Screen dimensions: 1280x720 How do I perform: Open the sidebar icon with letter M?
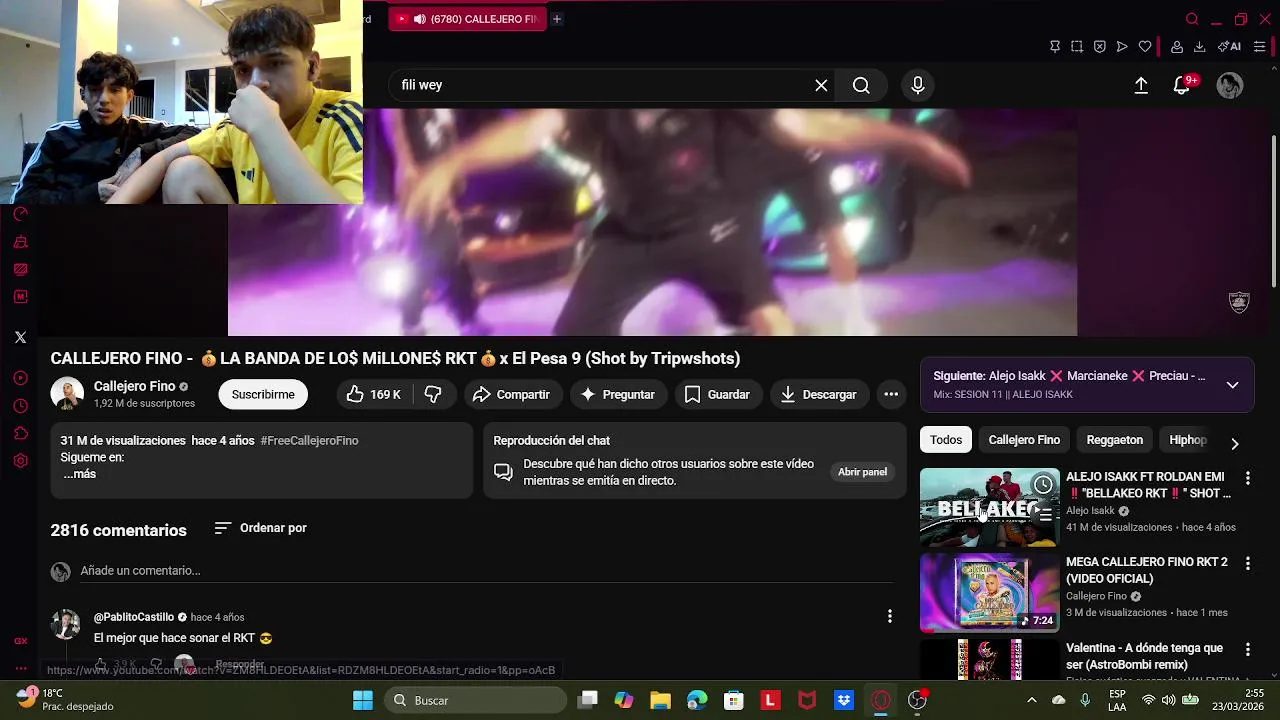point(20,297)
